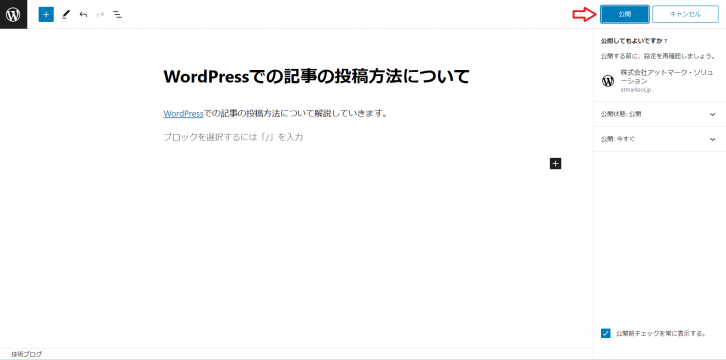This screenshot has height=360, width=726.
Task: Click the 技術ブログ breadcrumb in the footer
Action: pos(26,354)
